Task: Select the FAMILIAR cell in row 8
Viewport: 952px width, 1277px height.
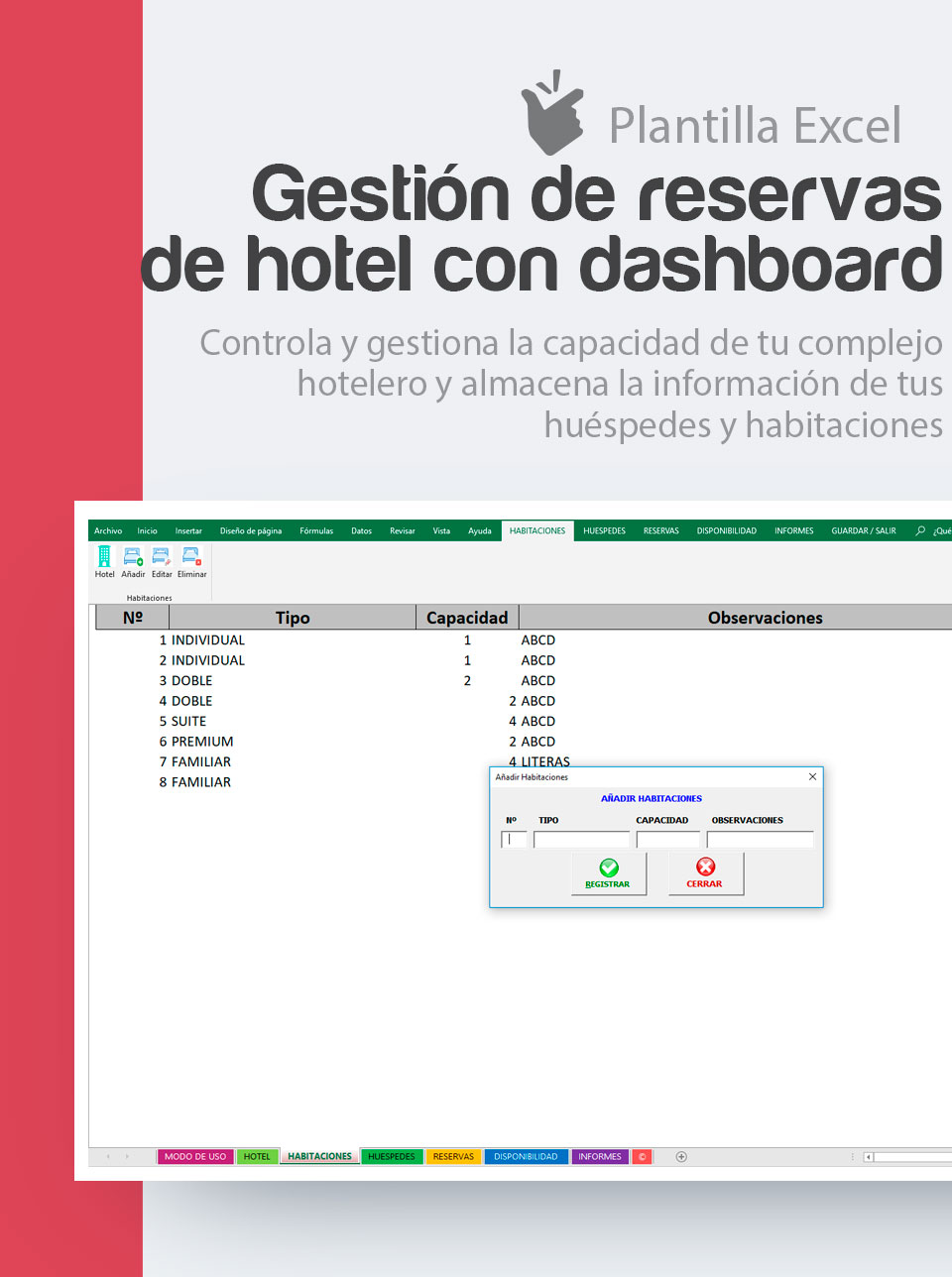Action: point(201,782)
